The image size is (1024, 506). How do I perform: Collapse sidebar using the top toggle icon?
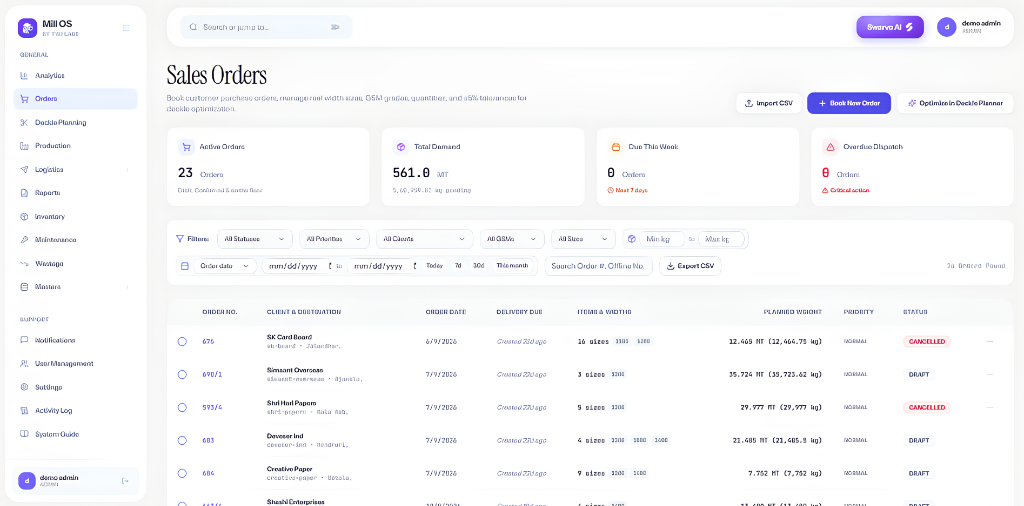(x=126, y=27)
